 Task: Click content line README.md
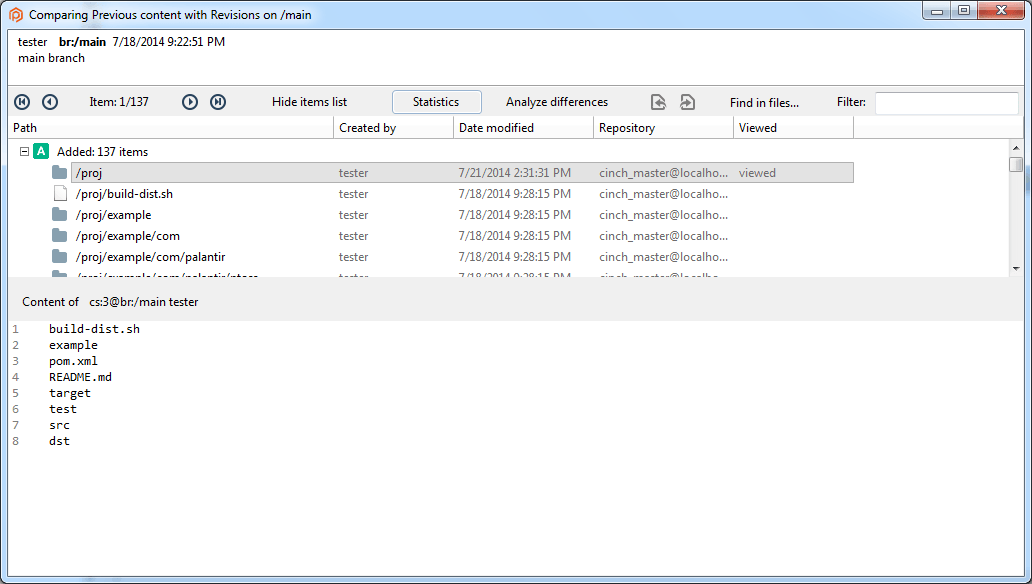pos(80,377)
